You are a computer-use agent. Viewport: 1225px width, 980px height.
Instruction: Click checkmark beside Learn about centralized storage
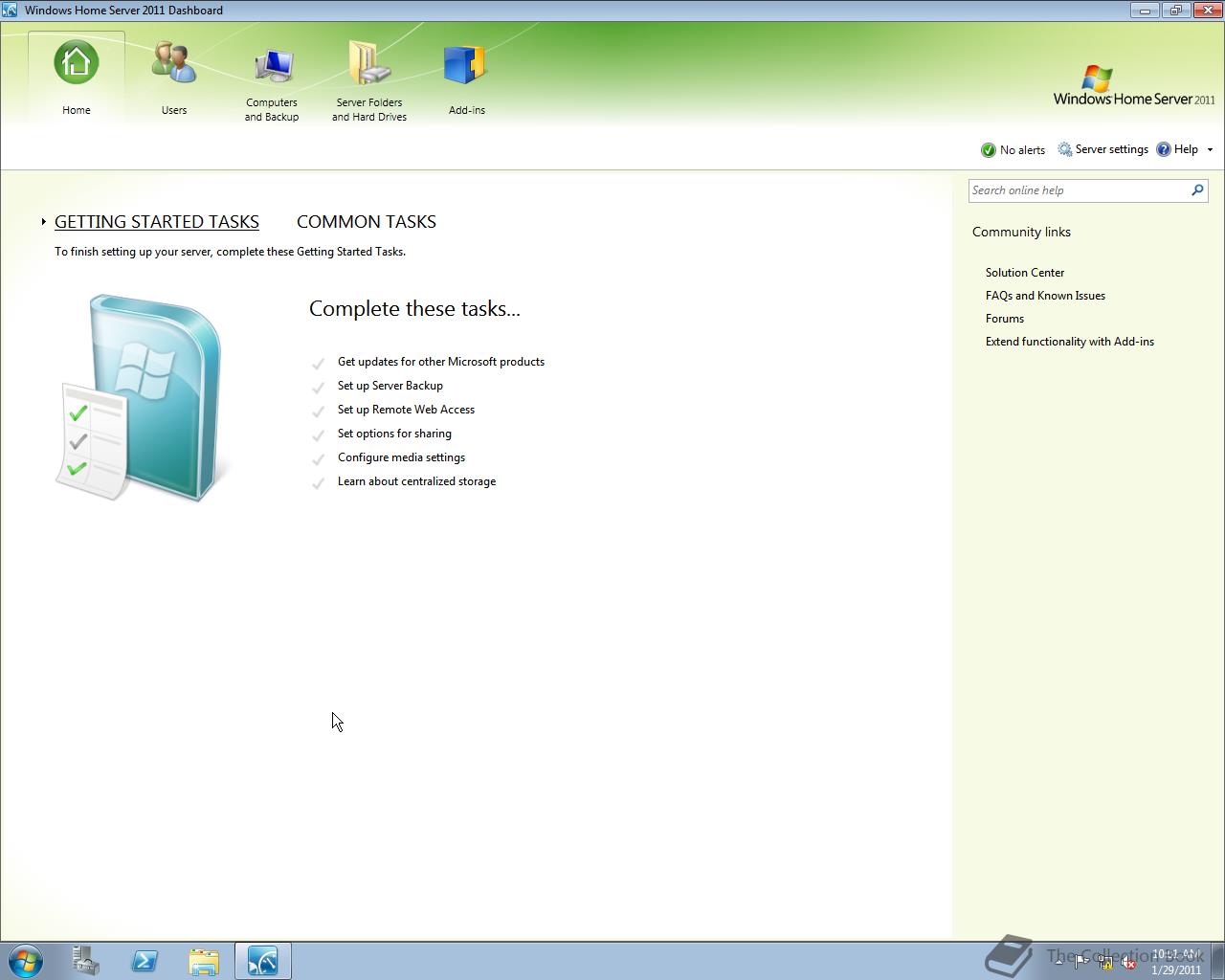[x=318, y=482]
